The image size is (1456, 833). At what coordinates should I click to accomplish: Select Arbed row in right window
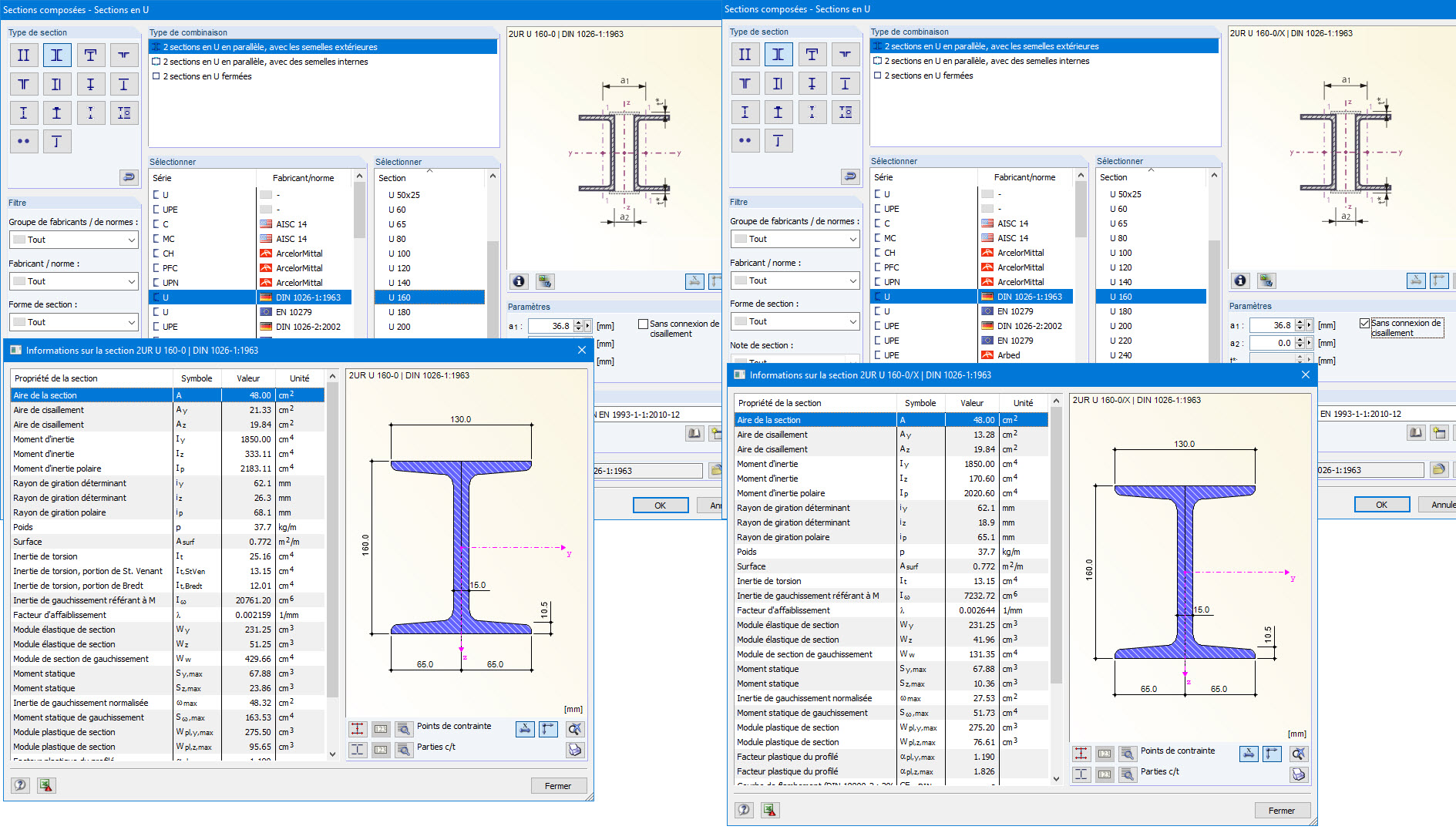click(972, 355)
